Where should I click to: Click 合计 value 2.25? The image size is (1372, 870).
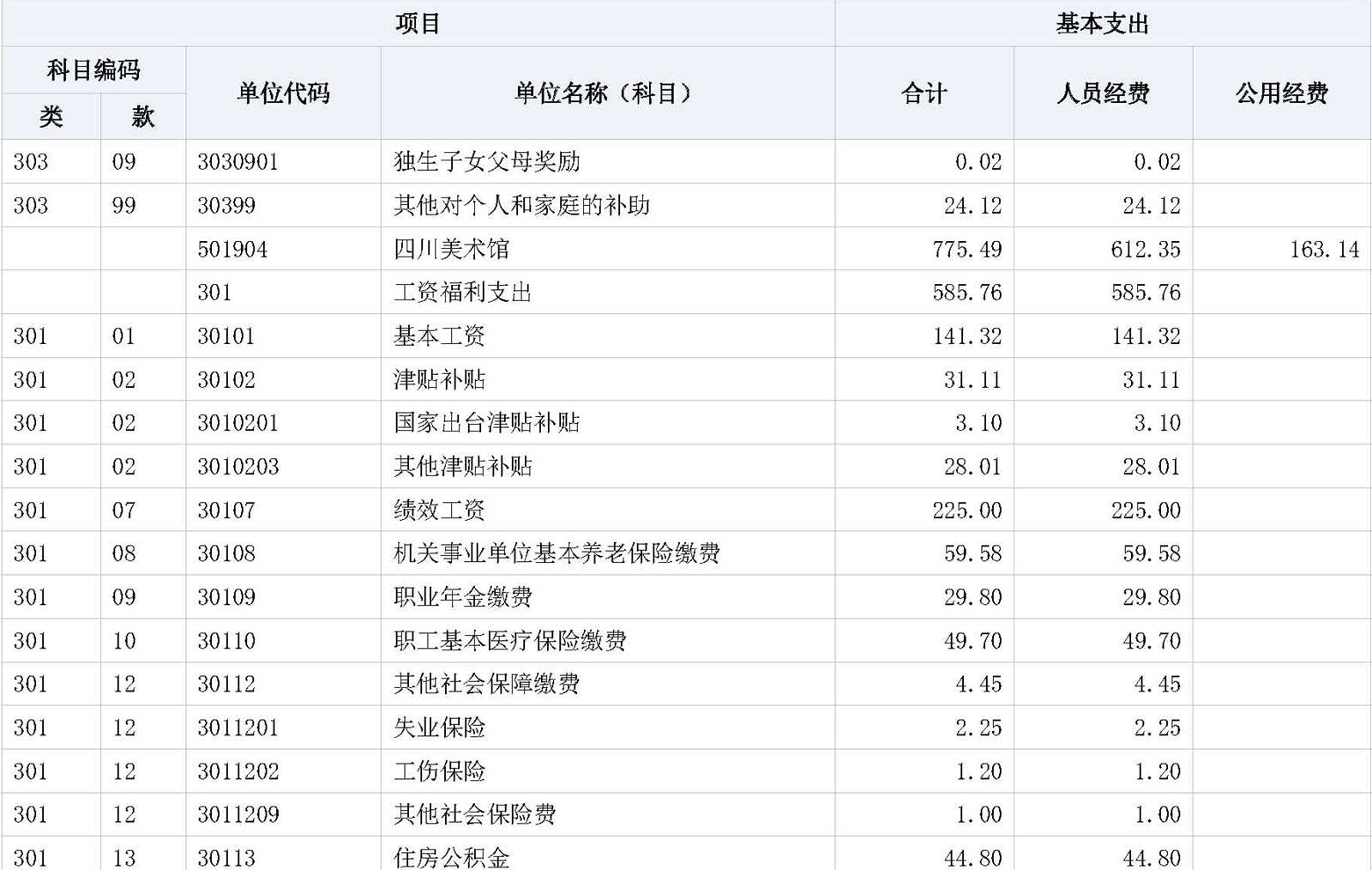tap(979, 728)
